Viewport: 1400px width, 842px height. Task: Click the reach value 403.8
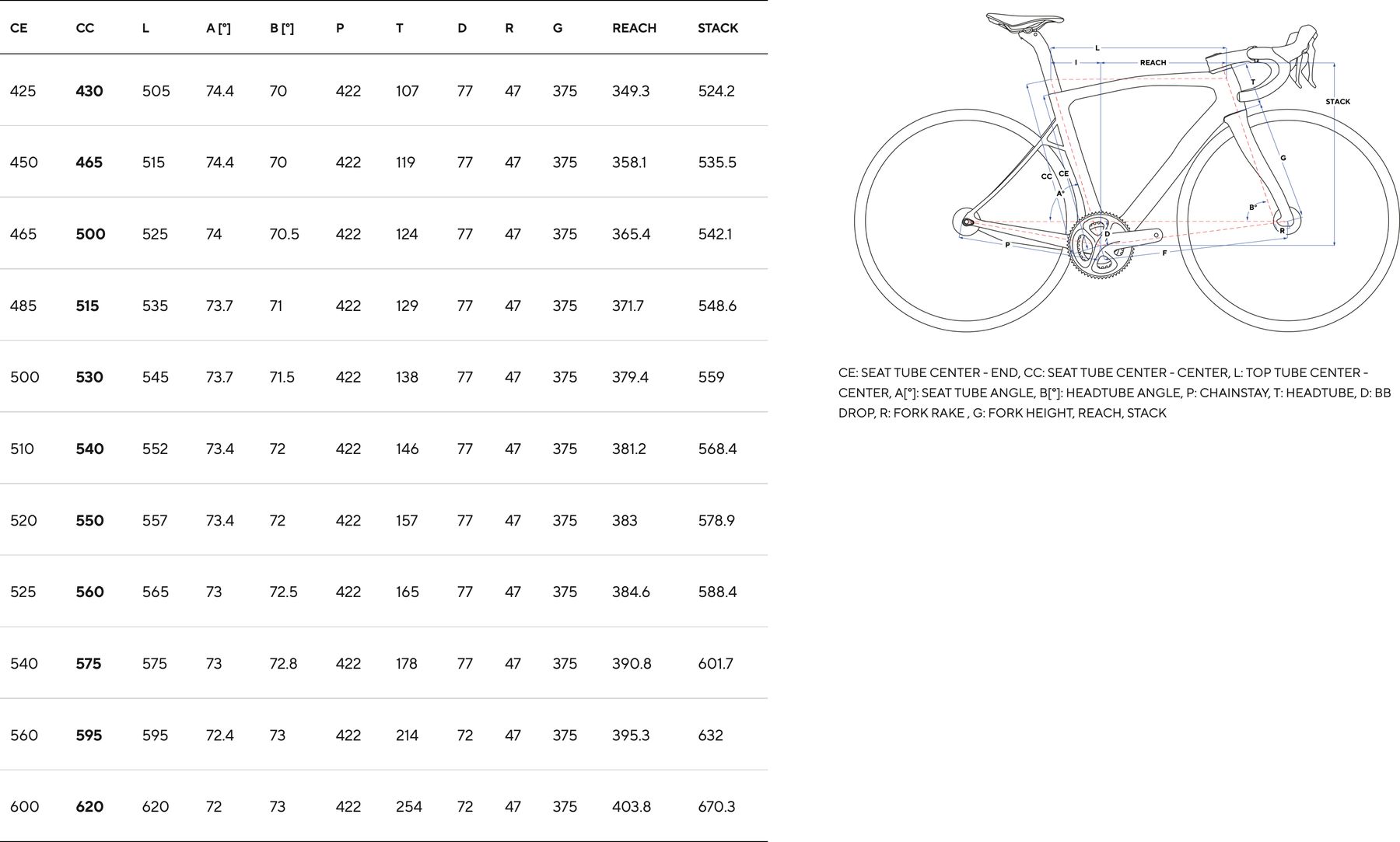point(631,807)
